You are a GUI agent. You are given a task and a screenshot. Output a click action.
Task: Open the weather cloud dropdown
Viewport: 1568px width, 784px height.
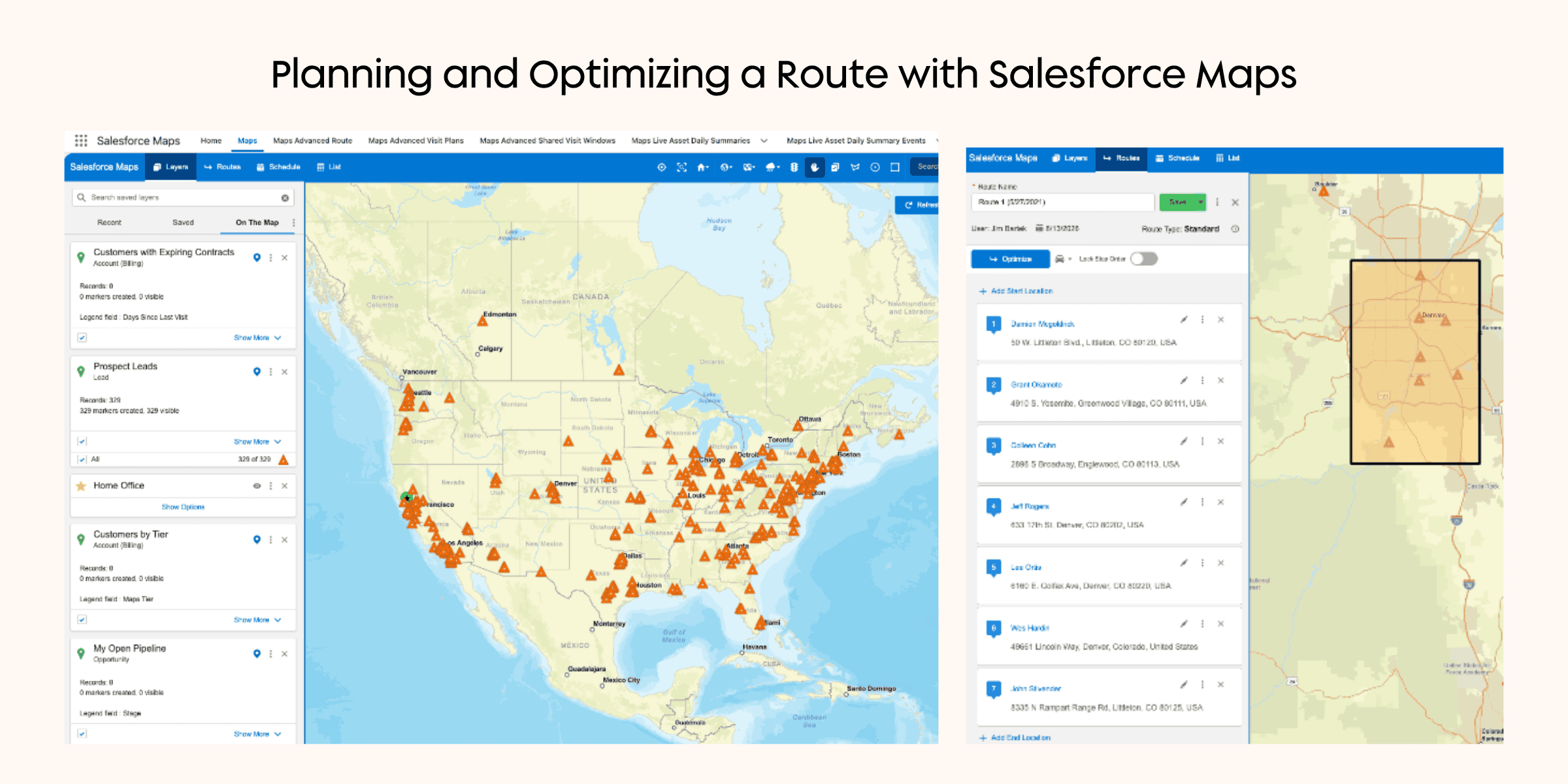[772, 167]
